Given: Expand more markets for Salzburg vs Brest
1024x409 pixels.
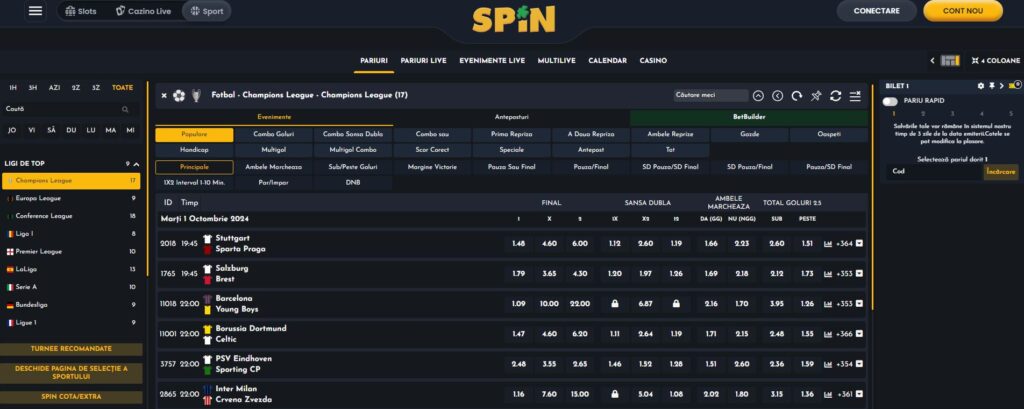Looking at the screenshot, I should click(x=859, y=274).
